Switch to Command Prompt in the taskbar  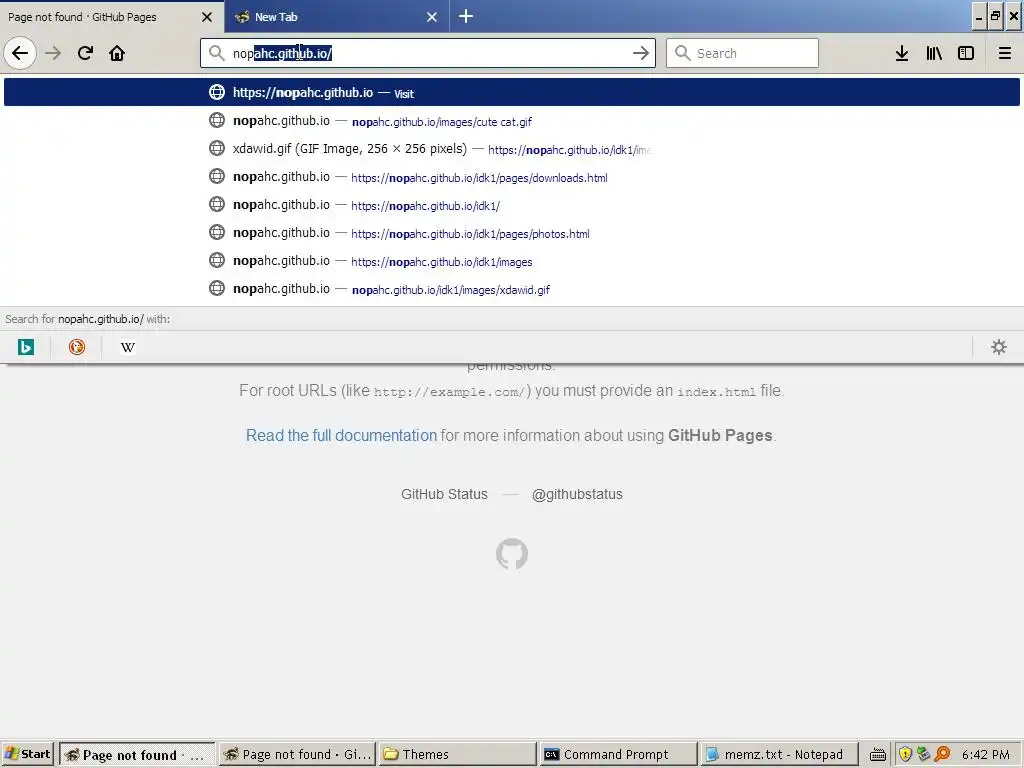618,754
